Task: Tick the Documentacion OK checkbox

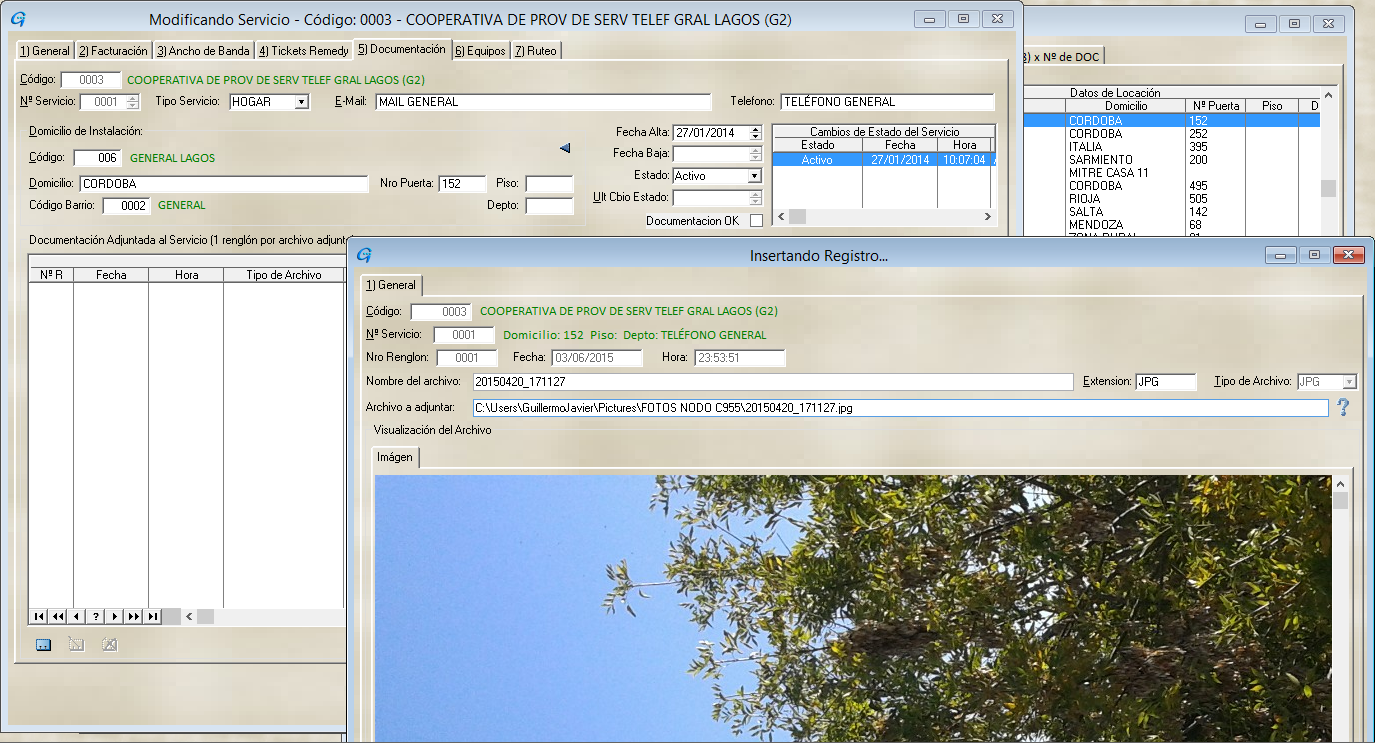Action: pos(756,220)
